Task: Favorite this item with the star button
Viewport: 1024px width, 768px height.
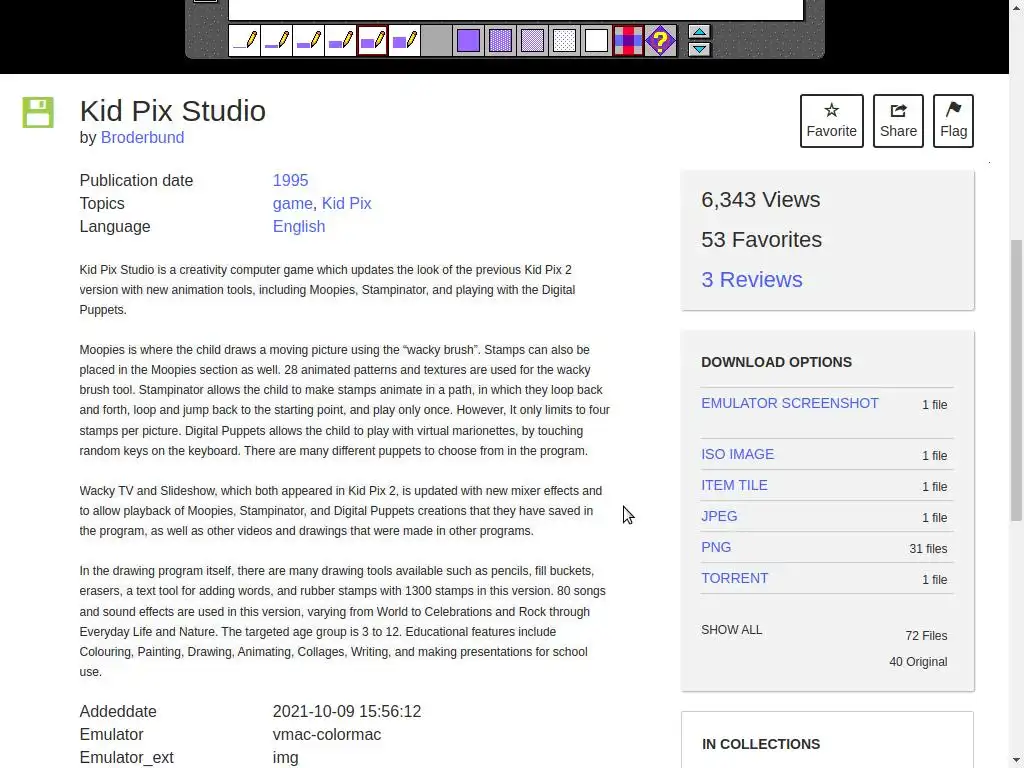Action: pos(831,121)
